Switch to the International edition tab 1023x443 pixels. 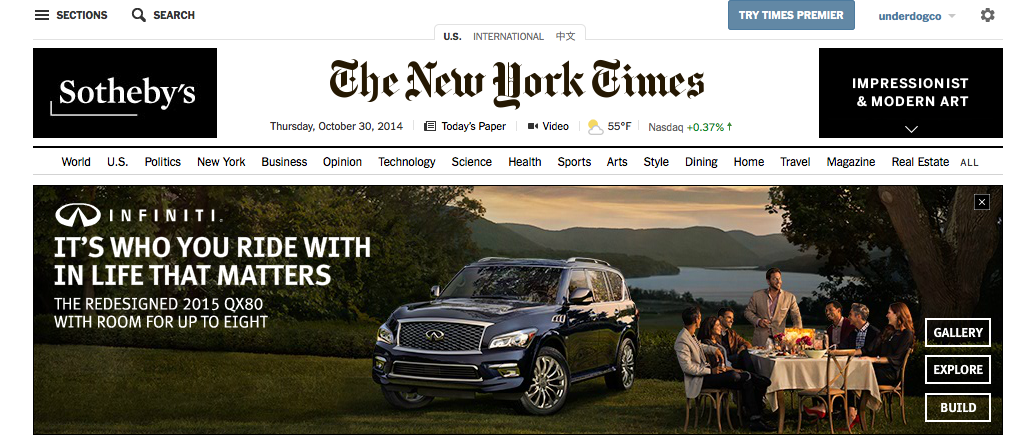pos(508,37)
